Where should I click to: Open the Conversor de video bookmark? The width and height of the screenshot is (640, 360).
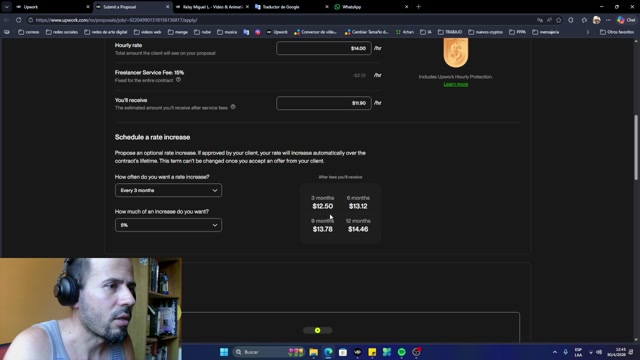[316, 32]
